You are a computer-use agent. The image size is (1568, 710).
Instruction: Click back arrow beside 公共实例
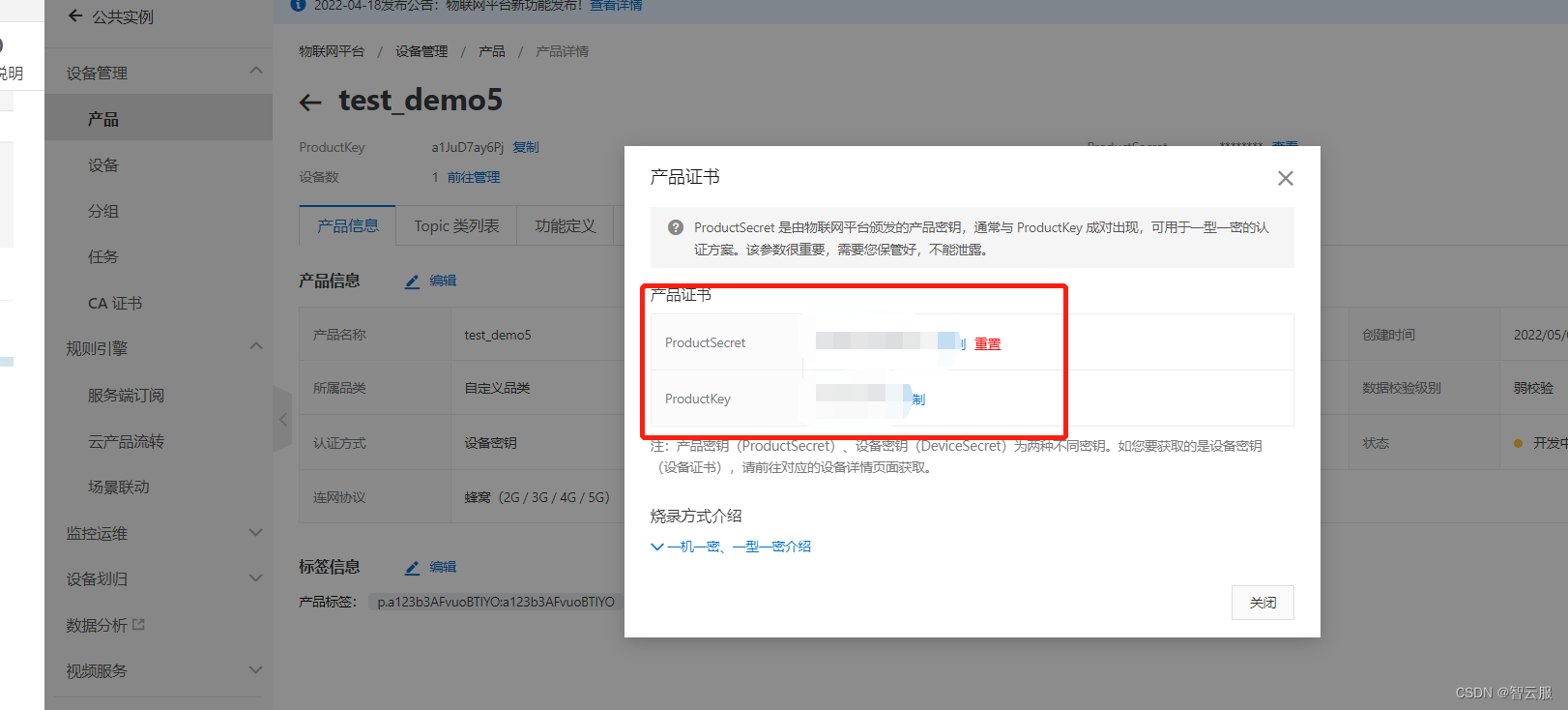(x=75, y=15)
